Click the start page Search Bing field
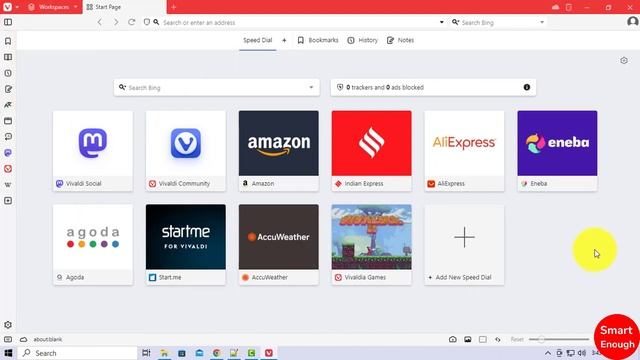The height and width of the screenshot is (360, 640). click(216, 87)
